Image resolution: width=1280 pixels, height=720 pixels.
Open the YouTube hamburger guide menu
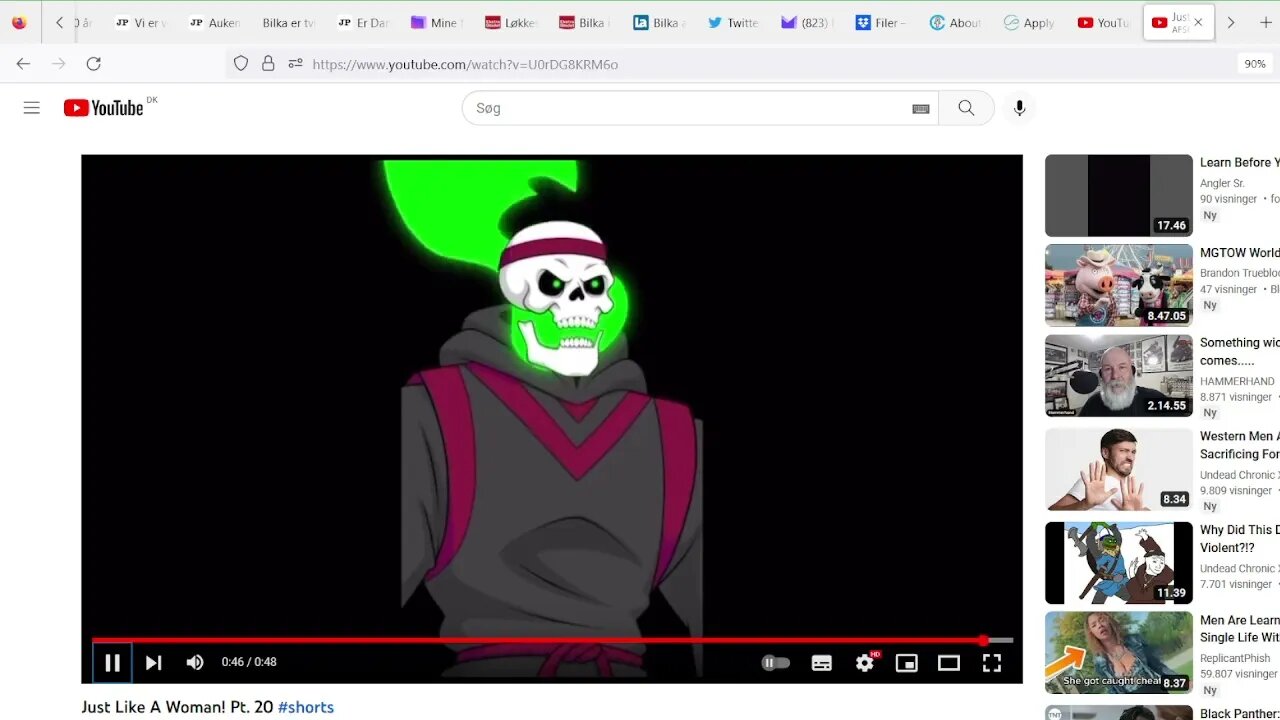[32, 108]
